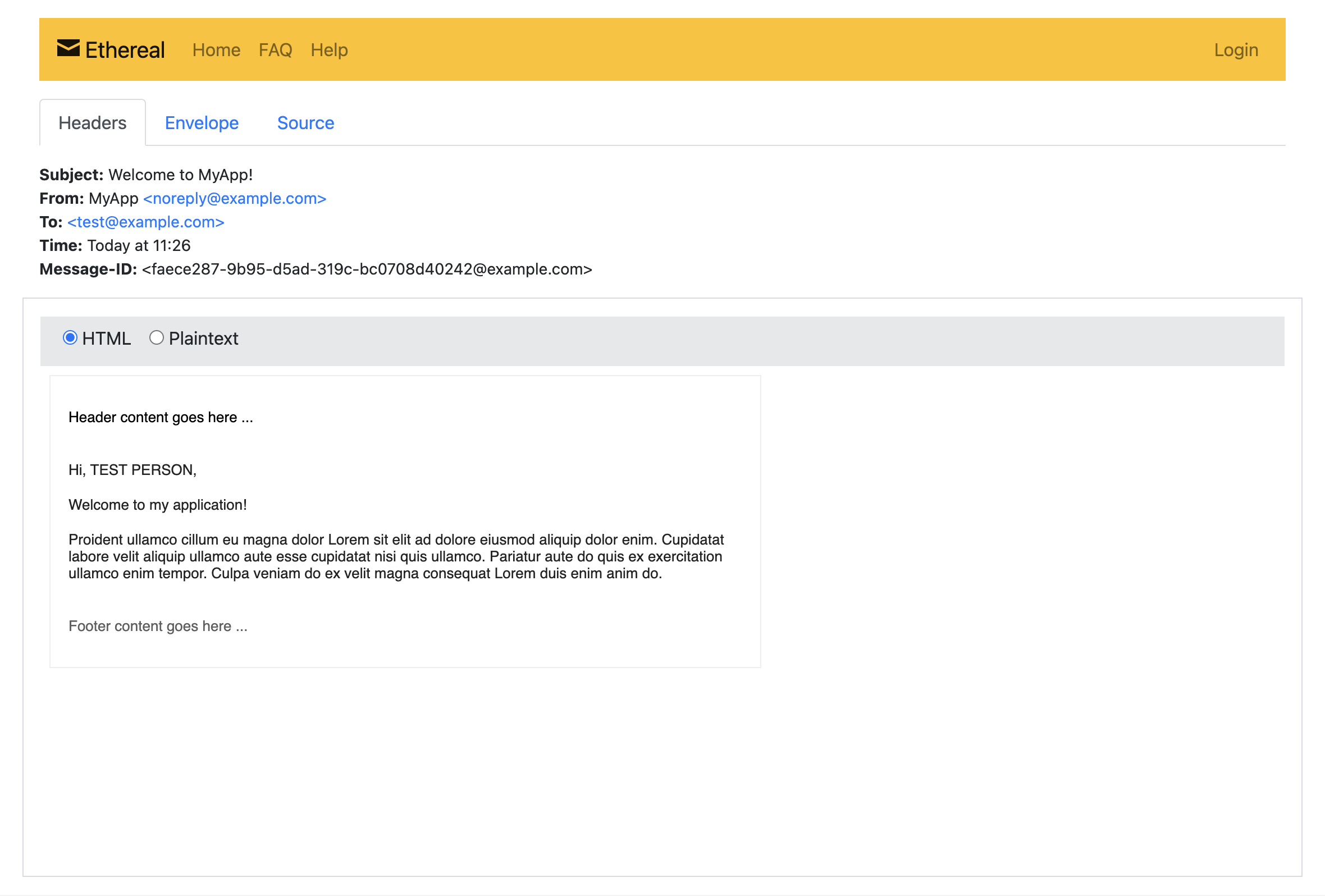Open the Help page
Screen dimensions: 1325x896
pyautogui.click(x=329, y=49)
